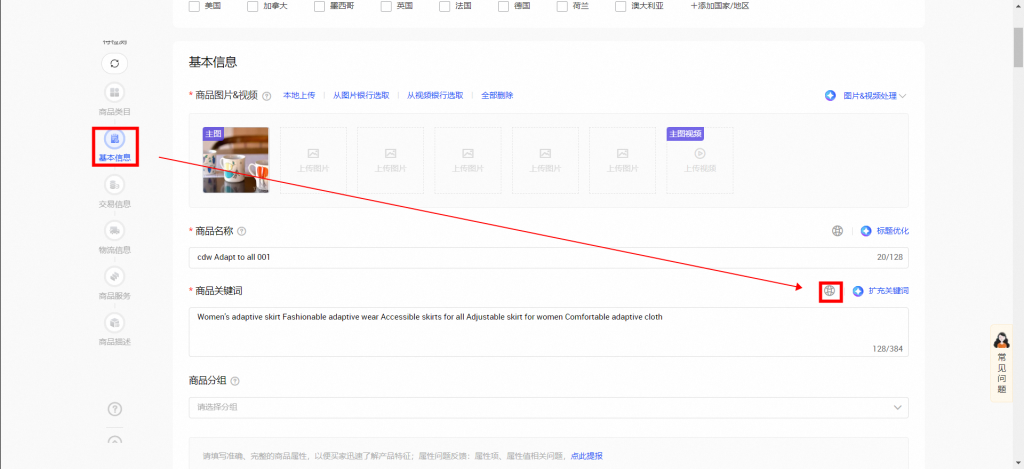Go to 物流信息 in the sidebar
Screen dimensions: 1024x469
point(115,231)
